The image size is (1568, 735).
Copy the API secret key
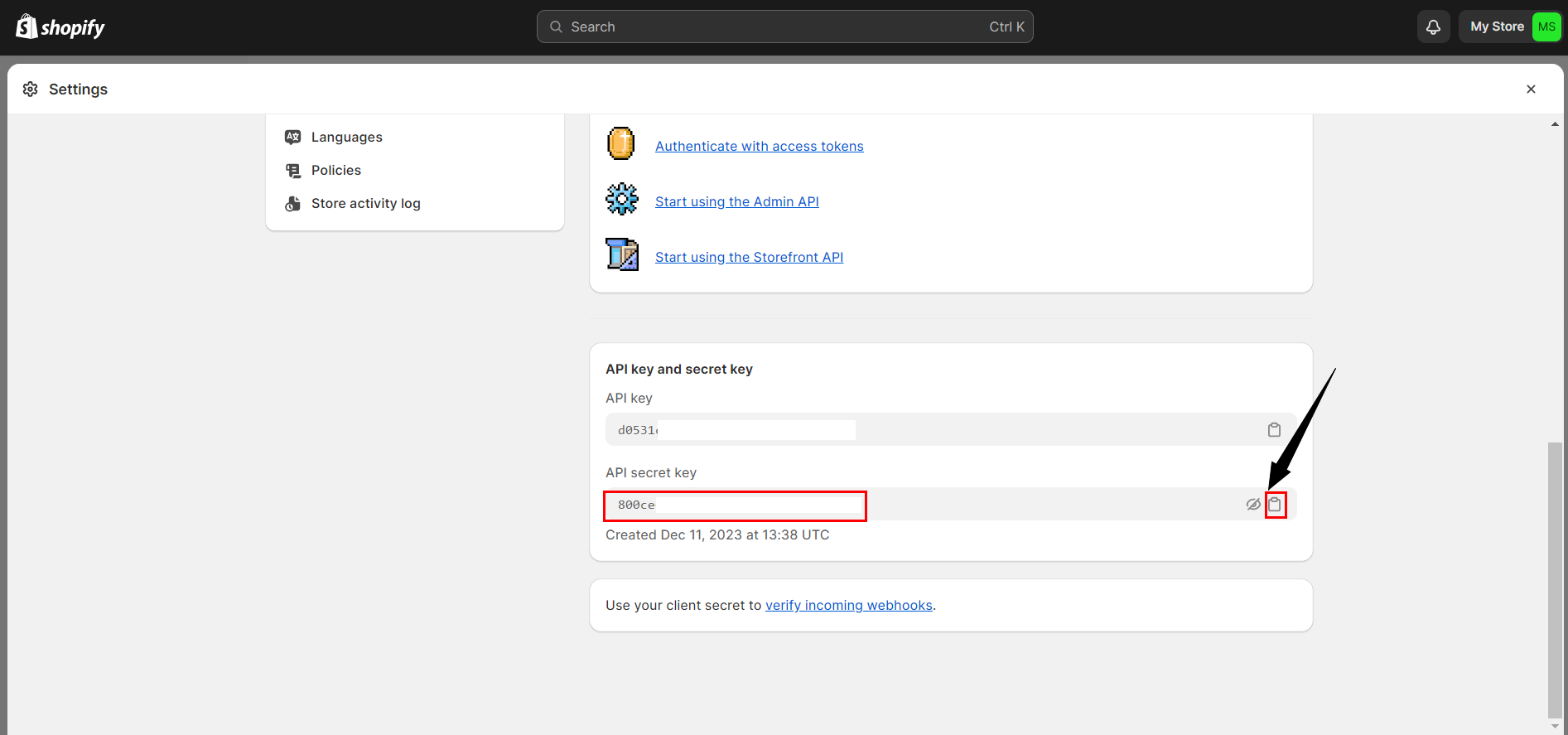tap(1275, 505)
